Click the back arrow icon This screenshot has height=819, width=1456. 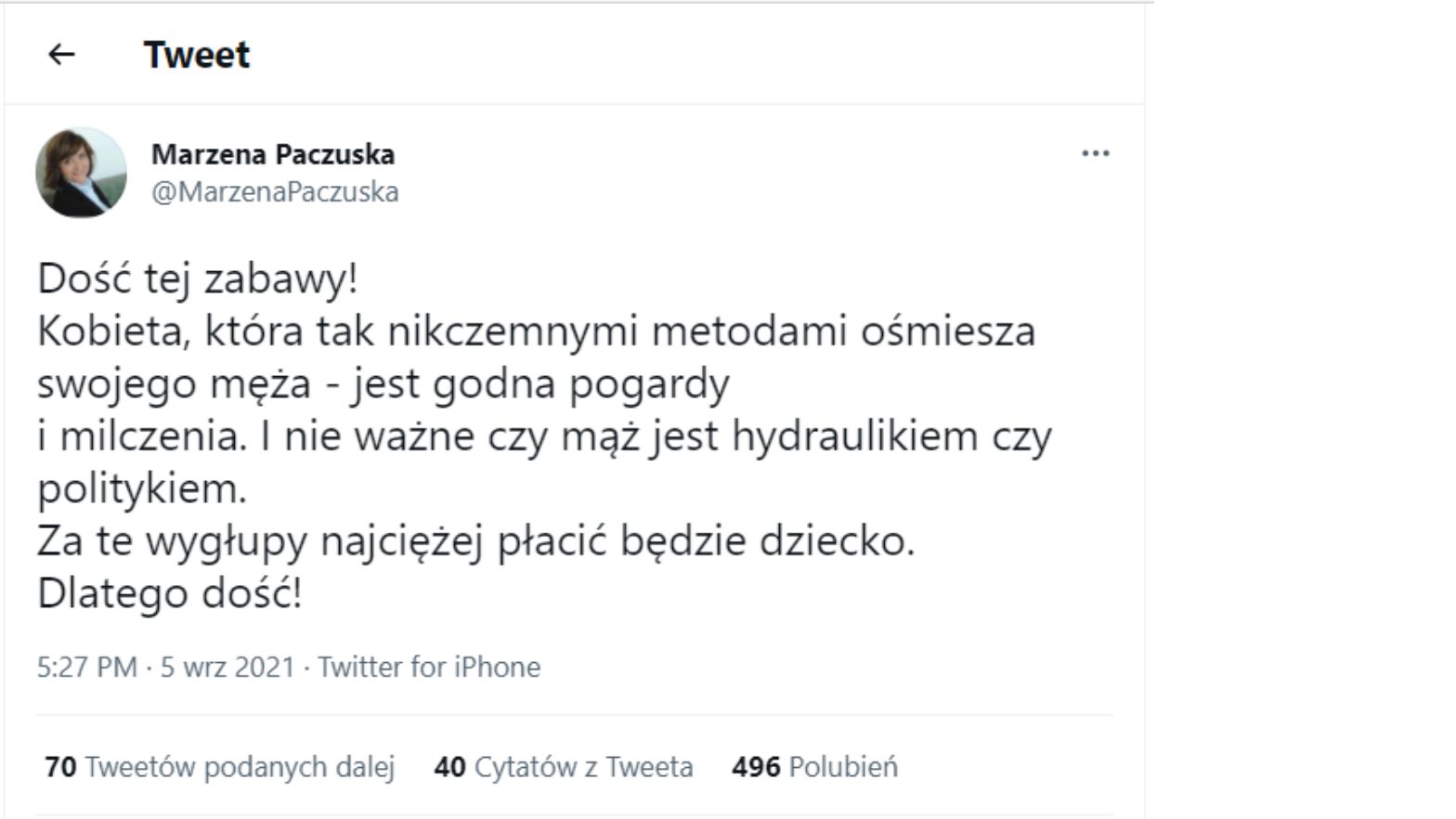coord(61,55)
